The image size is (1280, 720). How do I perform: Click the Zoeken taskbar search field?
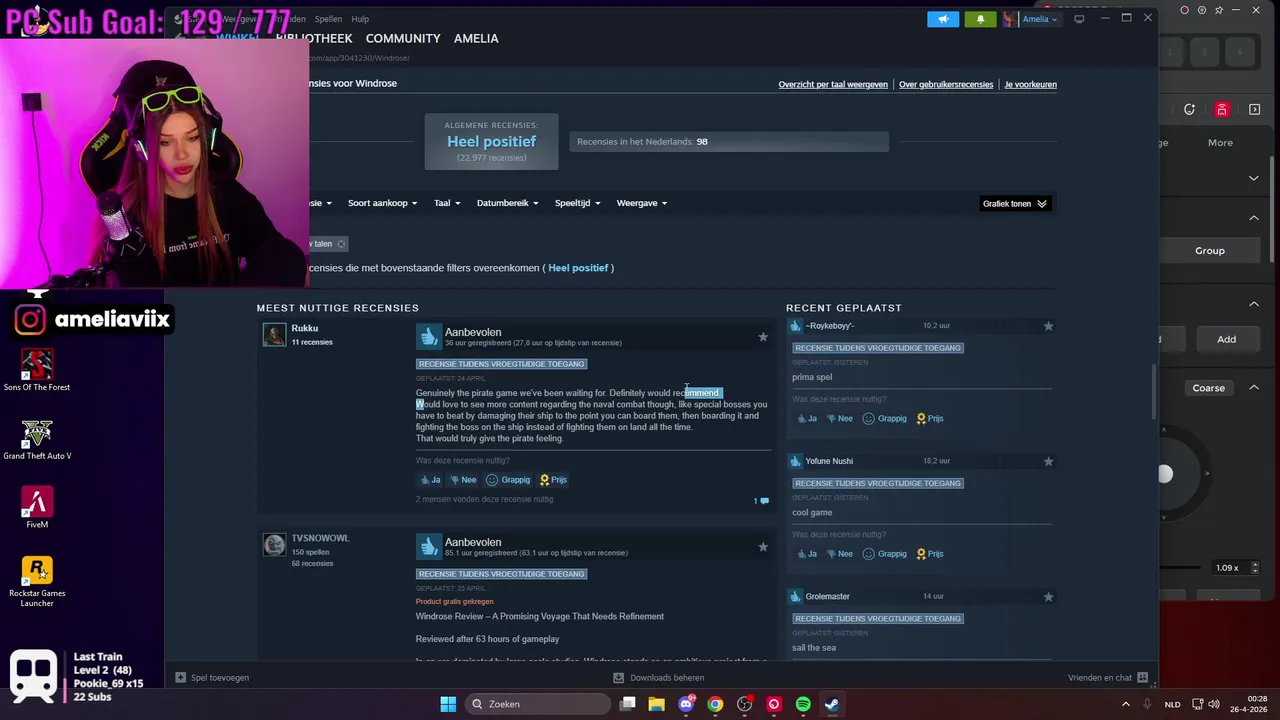539,704
